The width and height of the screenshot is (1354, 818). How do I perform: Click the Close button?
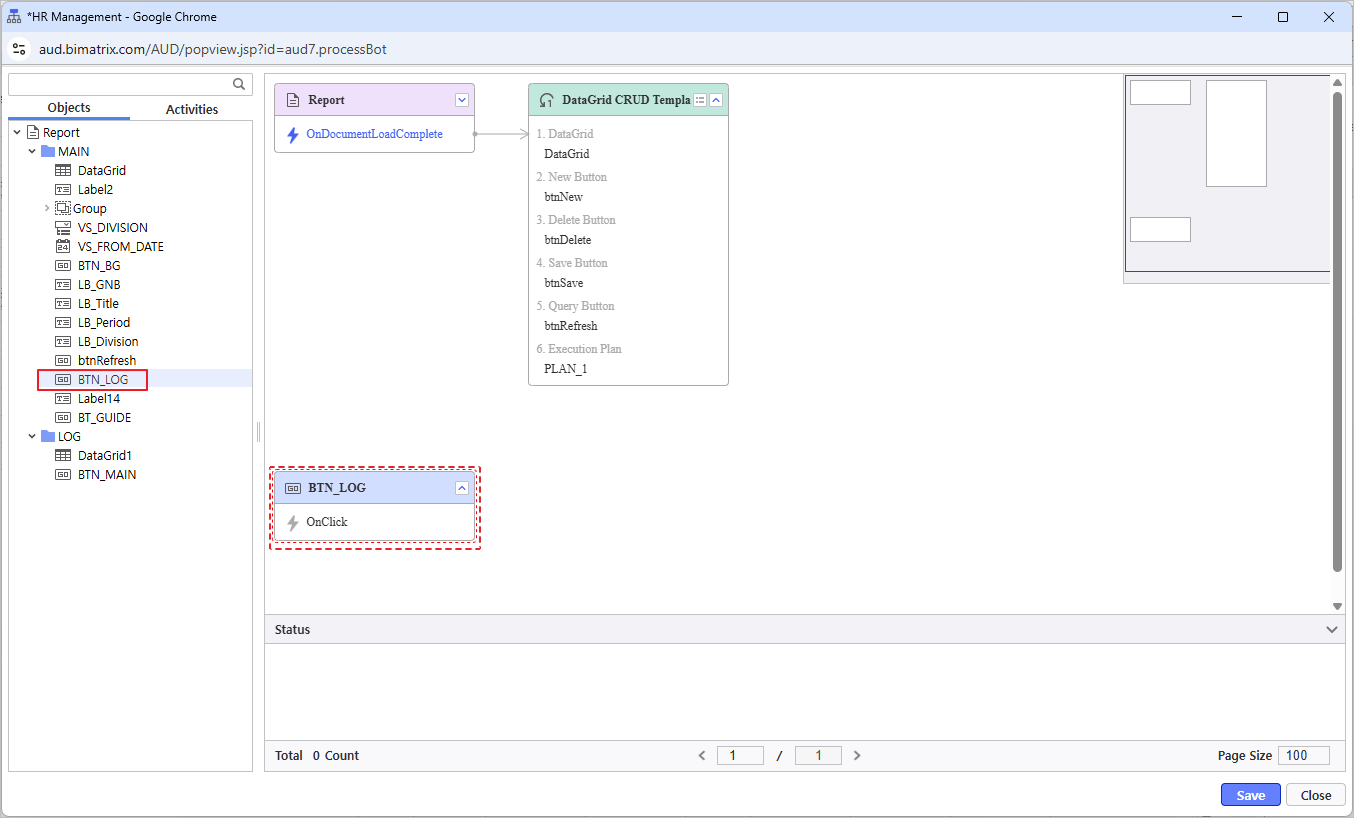[1315, 795]
